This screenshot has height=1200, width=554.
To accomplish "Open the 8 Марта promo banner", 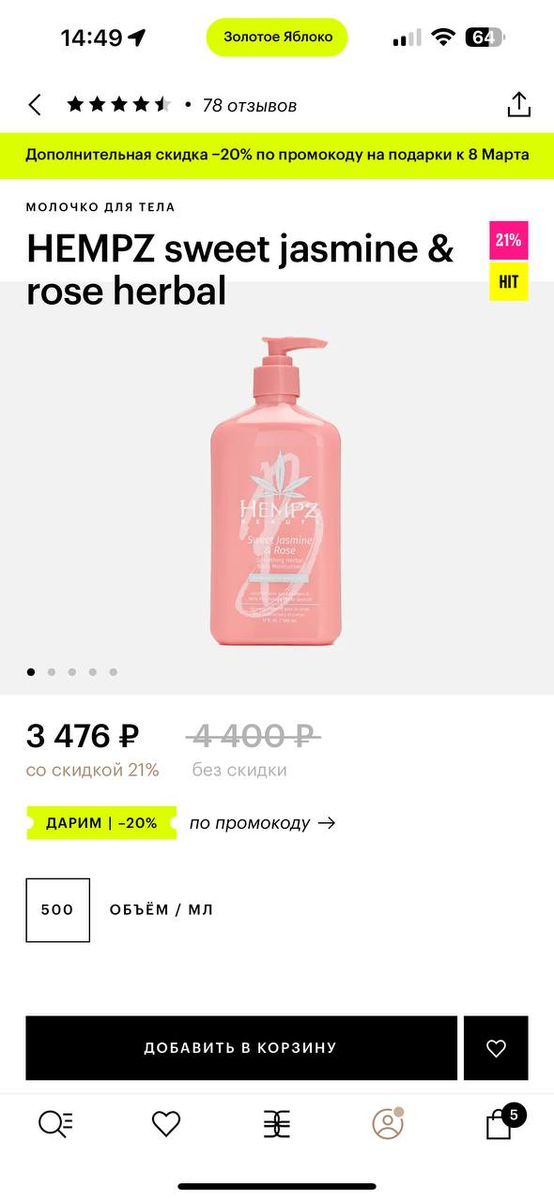I will 277,155.
